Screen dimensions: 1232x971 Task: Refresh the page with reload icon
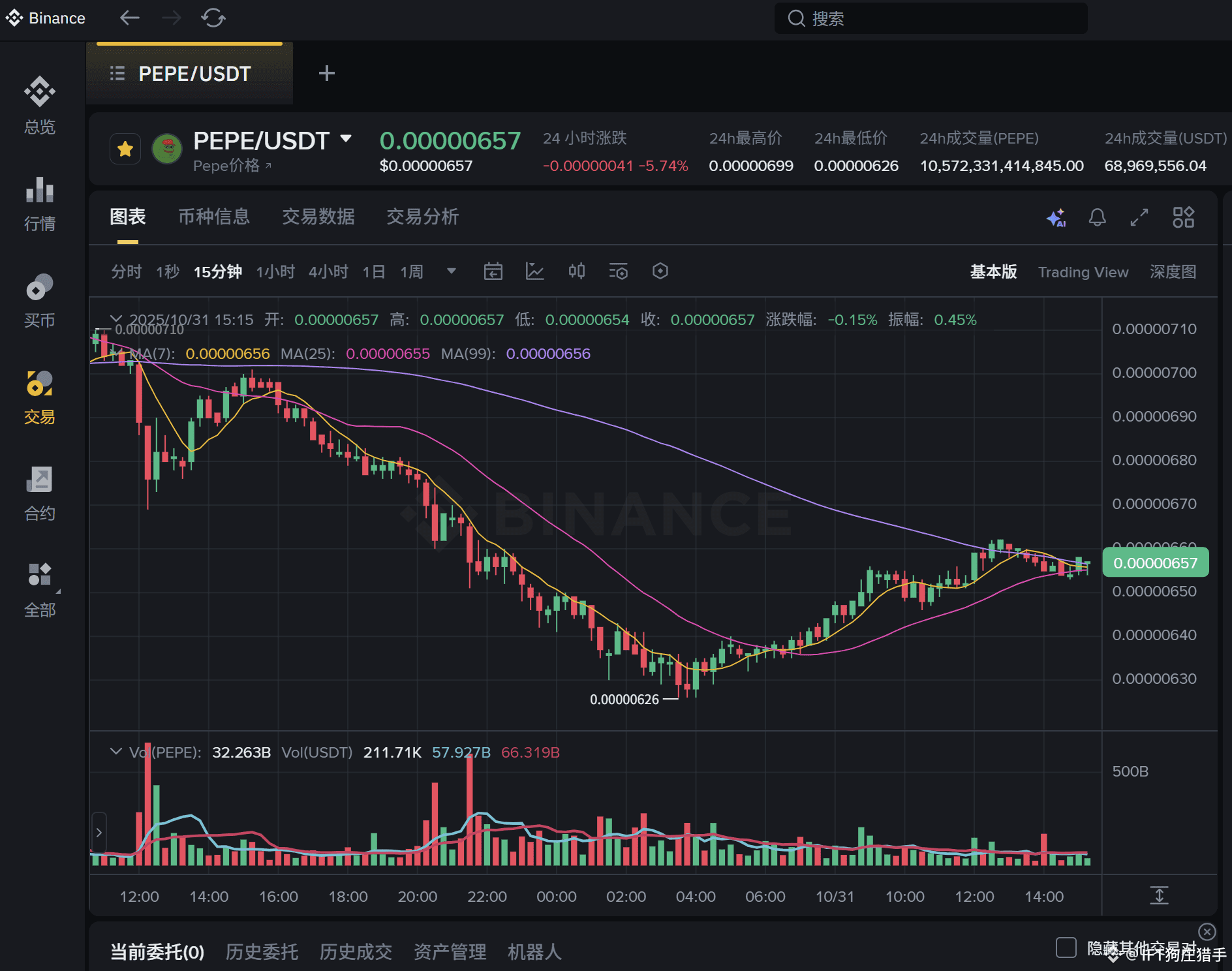click(213, 18)
